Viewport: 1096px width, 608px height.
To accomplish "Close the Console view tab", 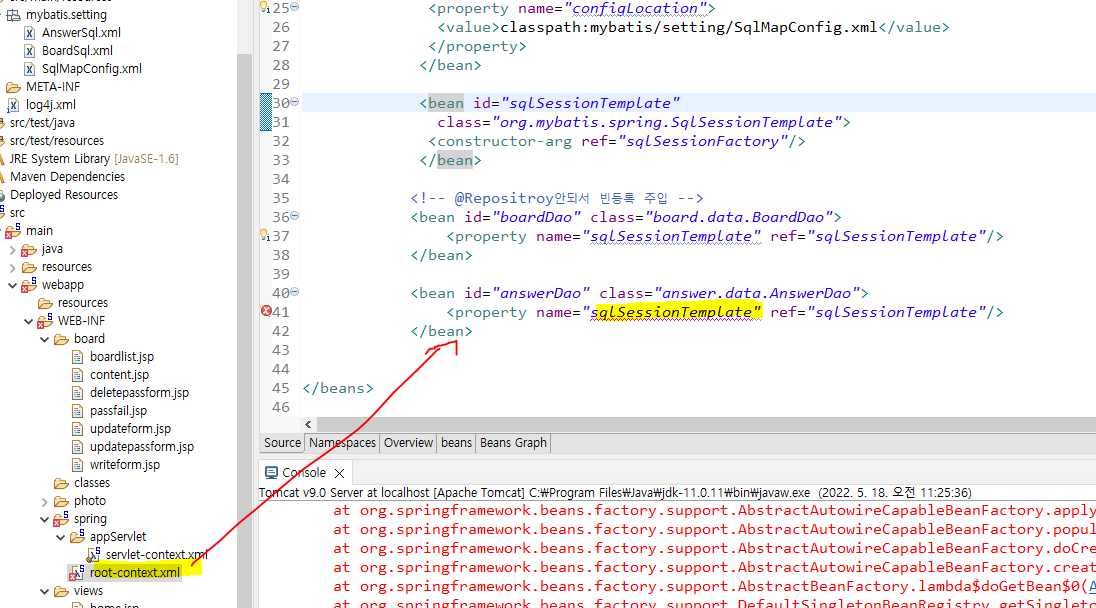I will [x=340, y=473].
